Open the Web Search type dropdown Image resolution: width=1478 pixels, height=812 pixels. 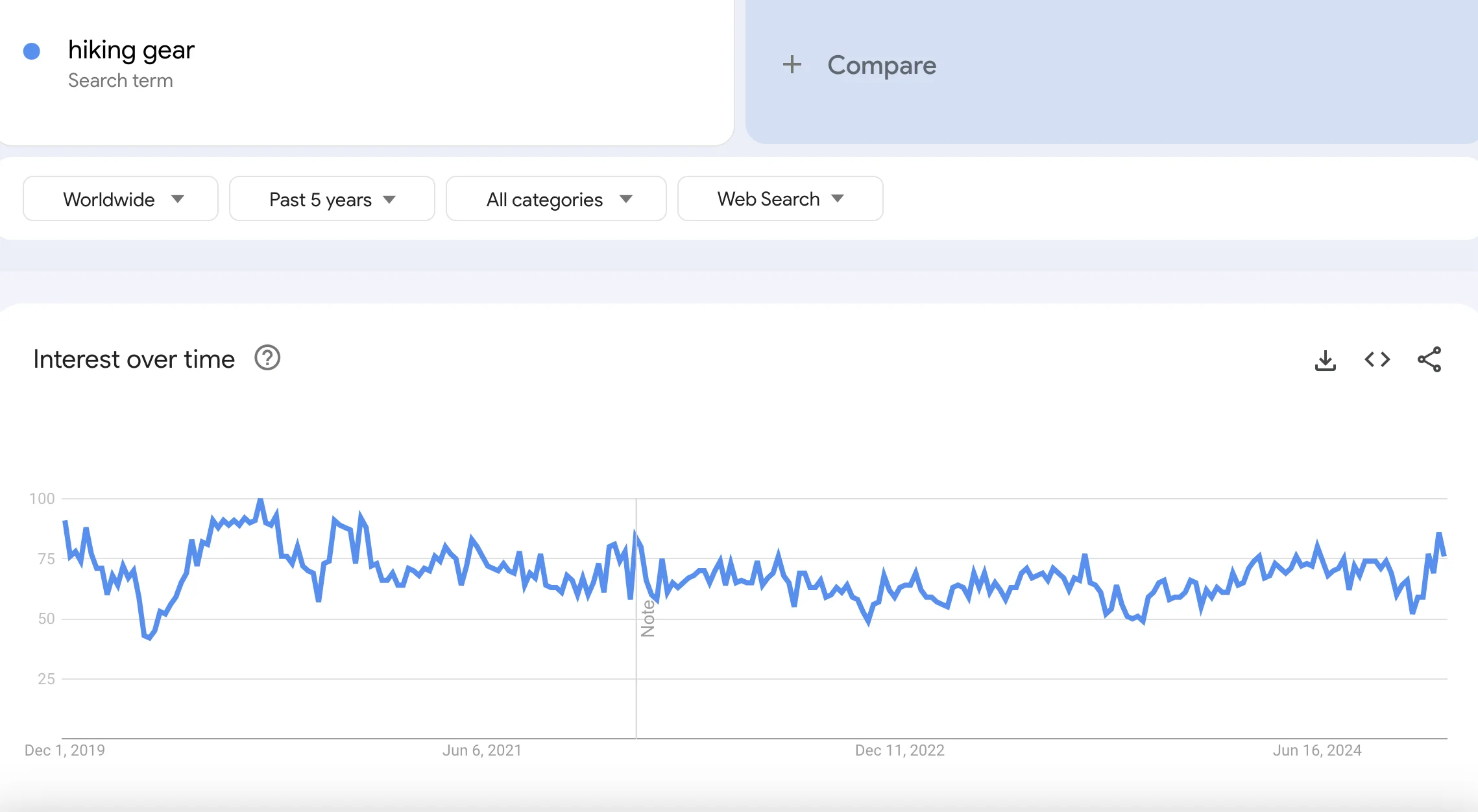780,198
